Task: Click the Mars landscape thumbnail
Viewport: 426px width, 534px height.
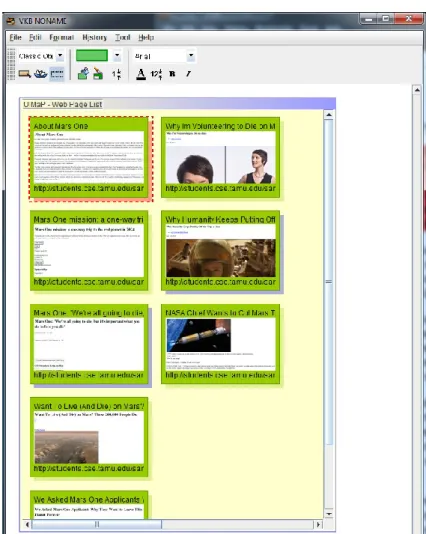Action: [66, 447]
